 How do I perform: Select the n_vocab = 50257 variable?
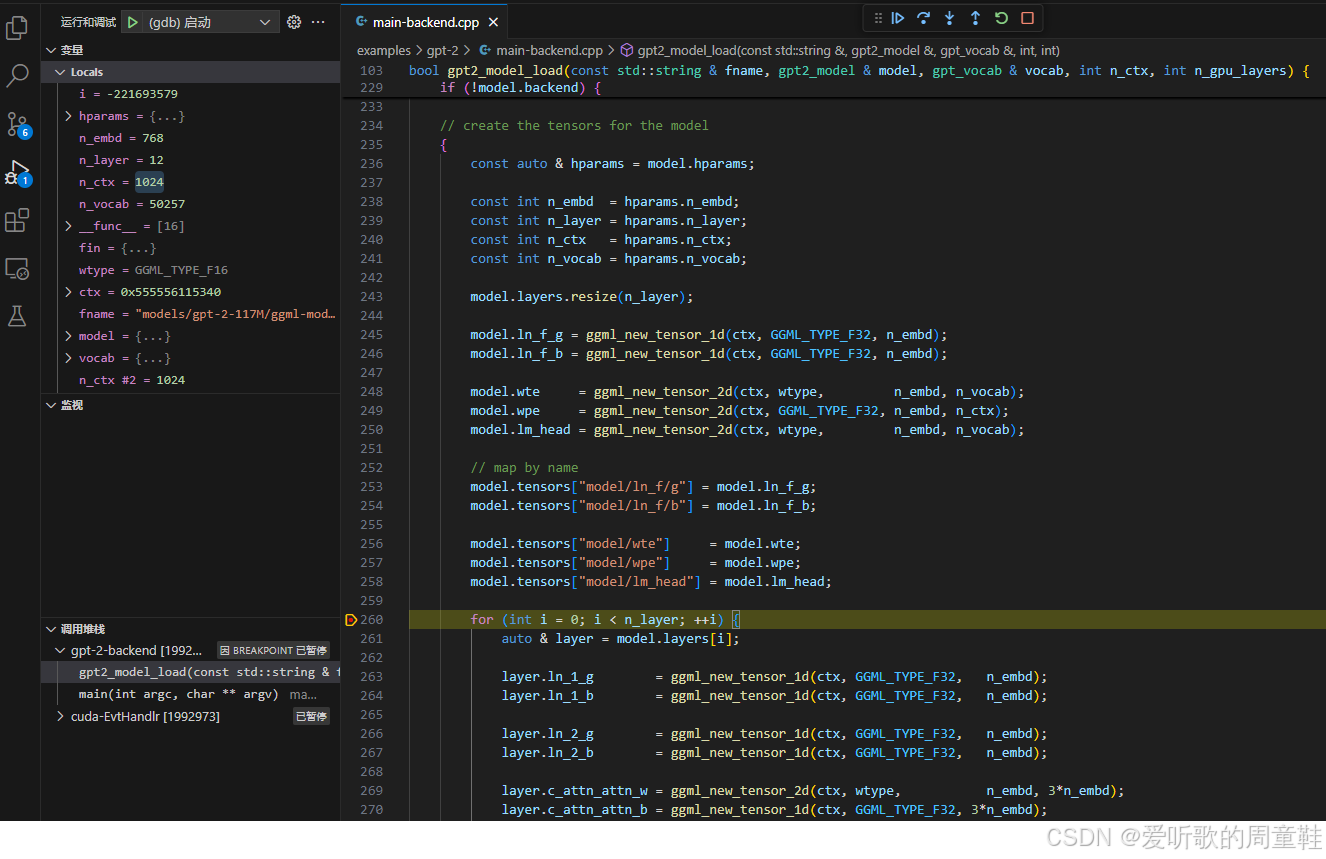(x=190, y=204)
